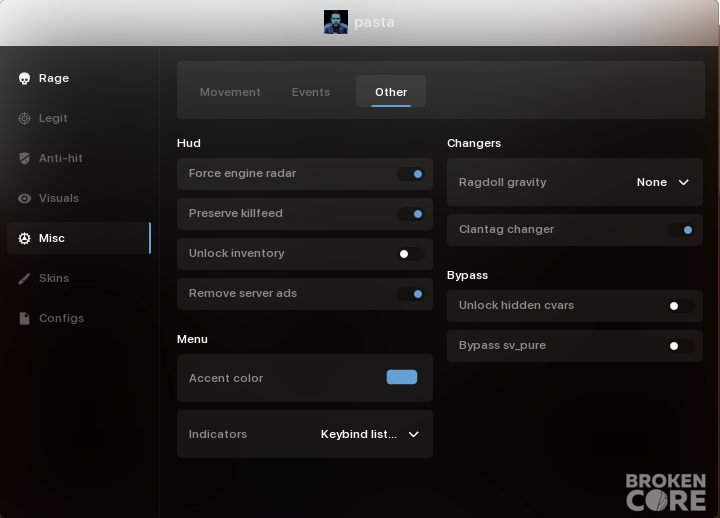The width and height of the screenshot is (720, 518).
Task: Enable the Unlock inventory toggle
Action: 411,254
